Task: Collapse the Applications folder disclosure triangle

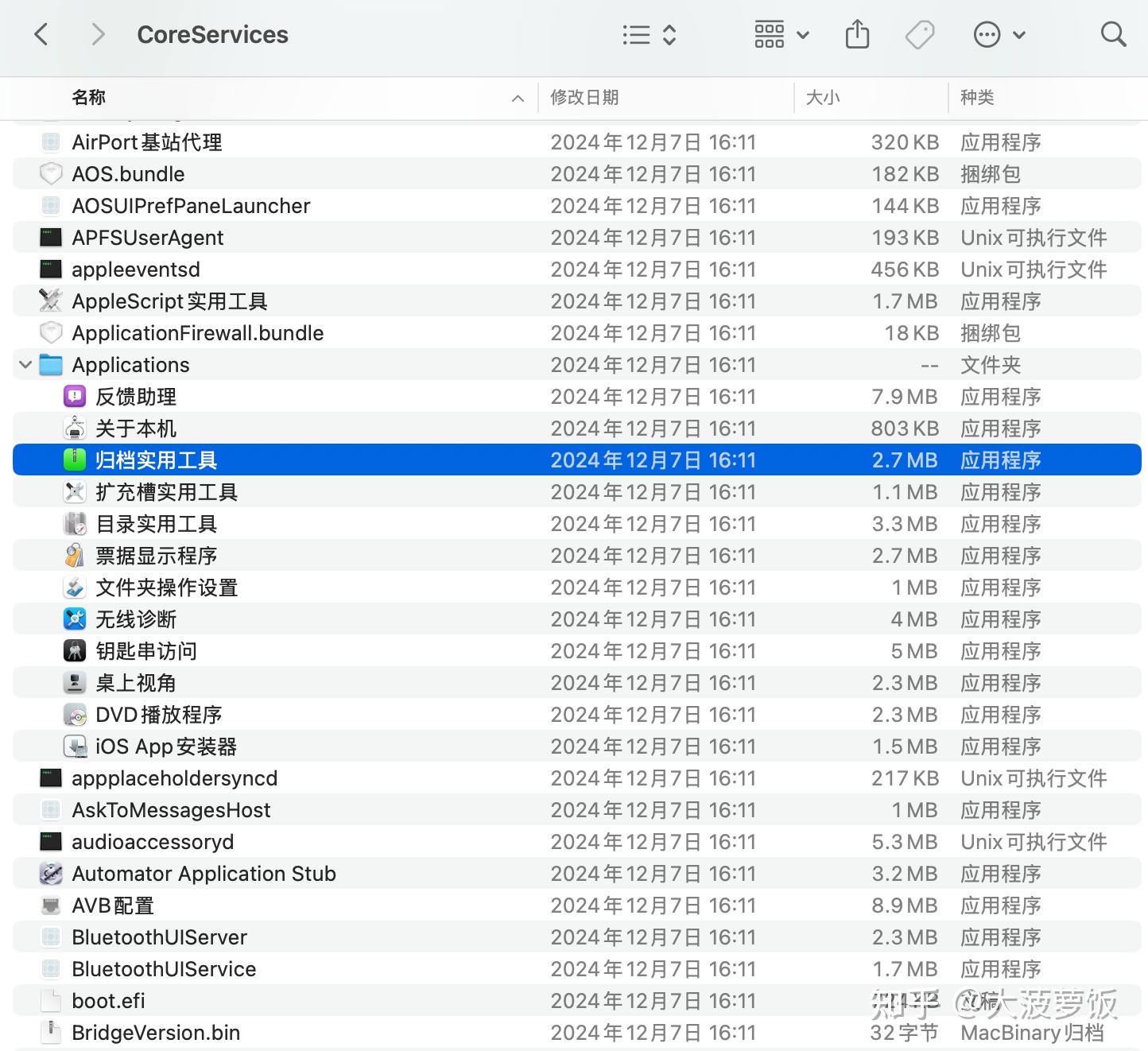Action: [25, 364]
